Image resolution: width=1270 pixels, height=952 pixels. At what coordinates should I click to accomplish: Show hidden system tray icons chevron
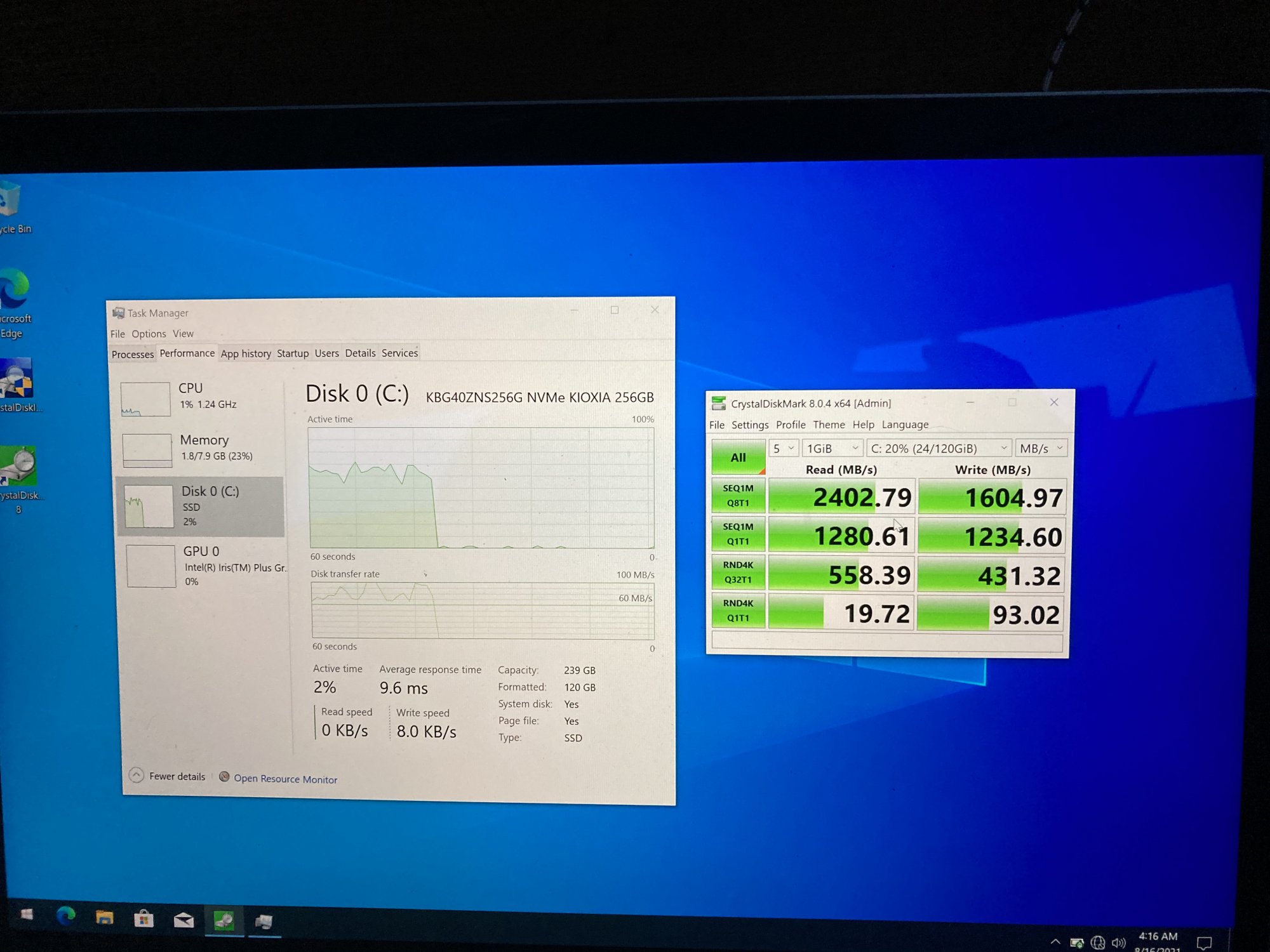click(1055, 942)
